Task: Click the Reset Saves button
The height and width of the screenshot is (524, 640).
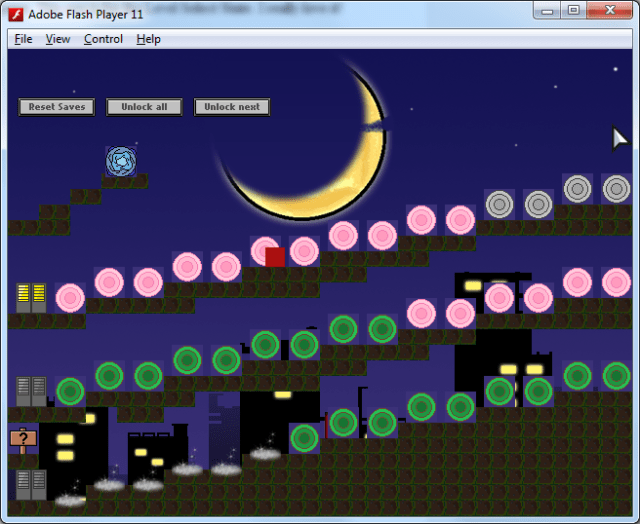Action: click(x=57, y=107)
